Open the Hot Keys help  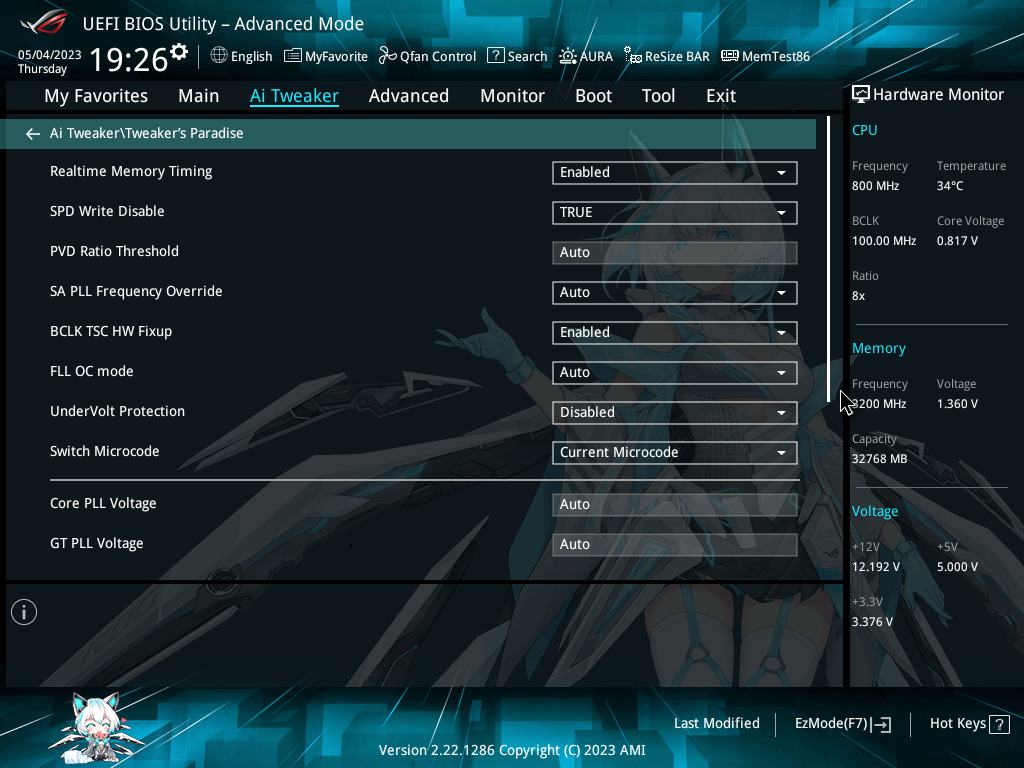click(x=969, y=724)
